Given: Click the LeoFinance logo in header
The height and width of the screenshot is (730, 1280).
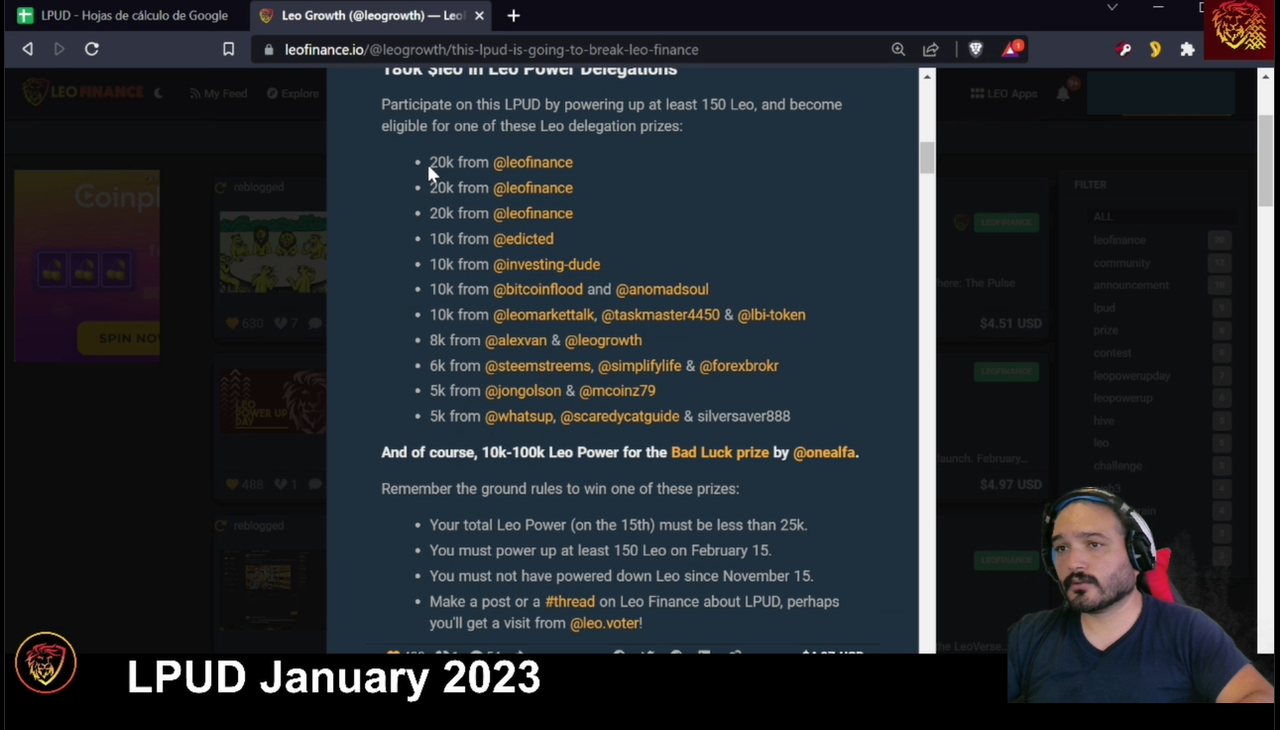Looking at the screenshot, I should click(83, 92).
